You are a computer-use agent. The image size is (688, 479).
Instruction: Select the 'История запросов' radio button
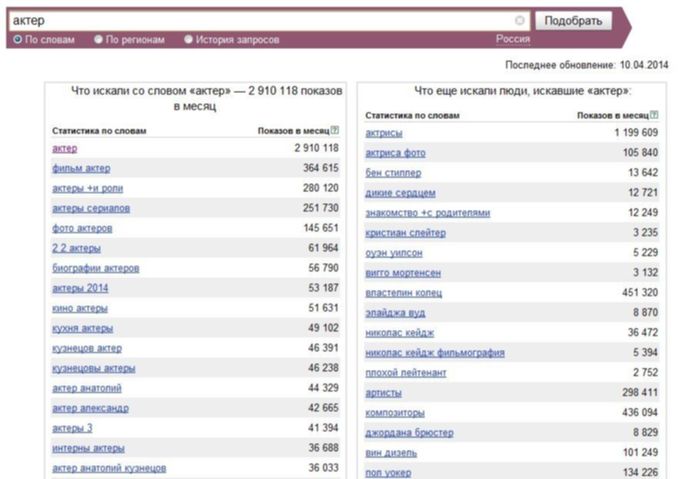[188, 39]
